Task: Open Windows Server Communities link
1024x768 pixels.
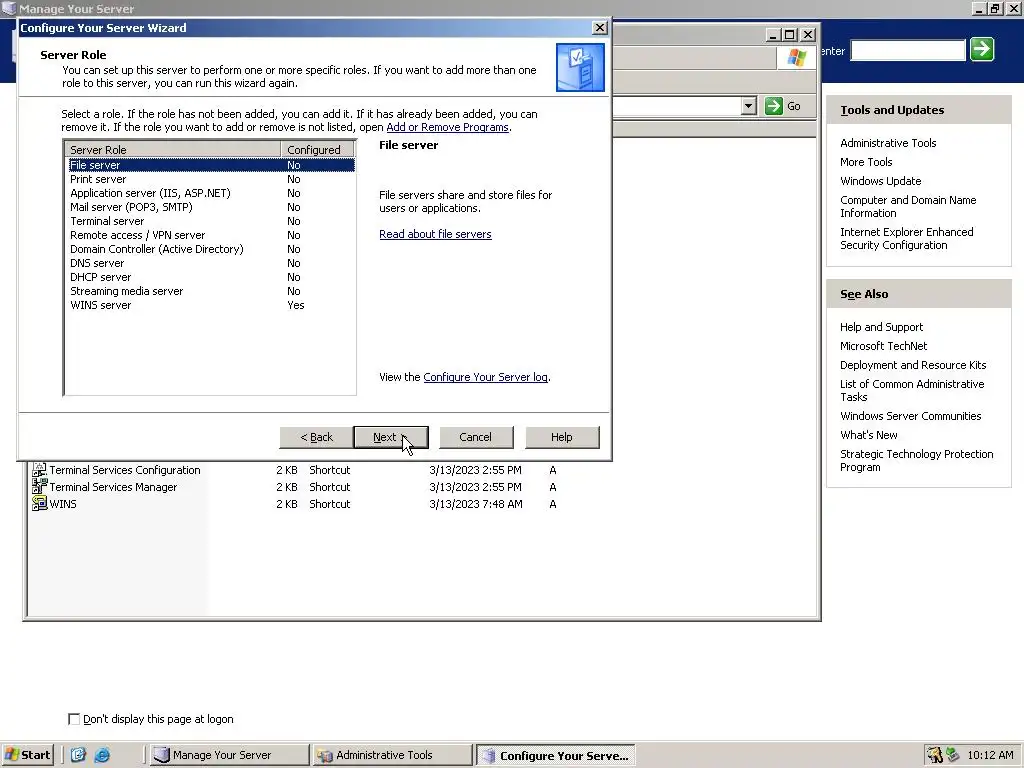Action: click(x=910, y=415)
